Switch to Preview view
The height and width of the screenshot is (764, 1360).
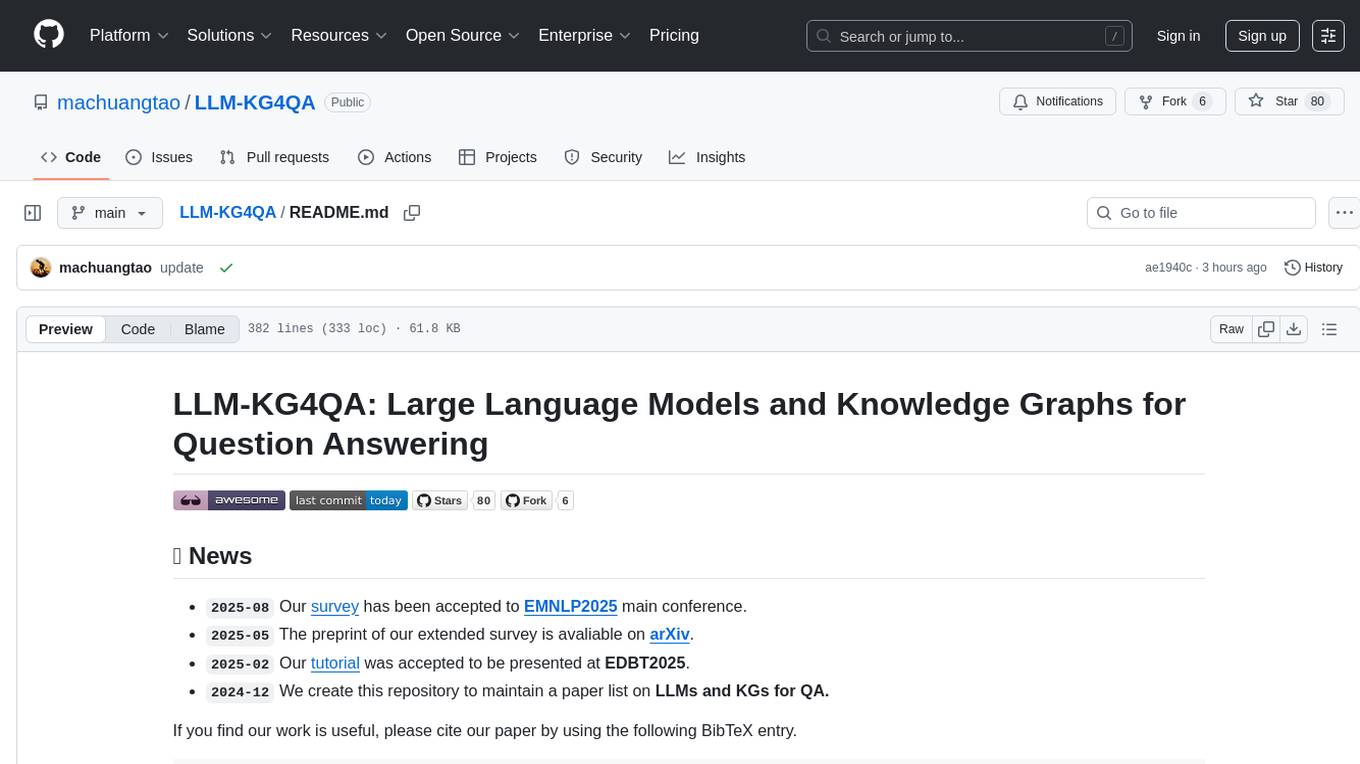coord(66,329)
